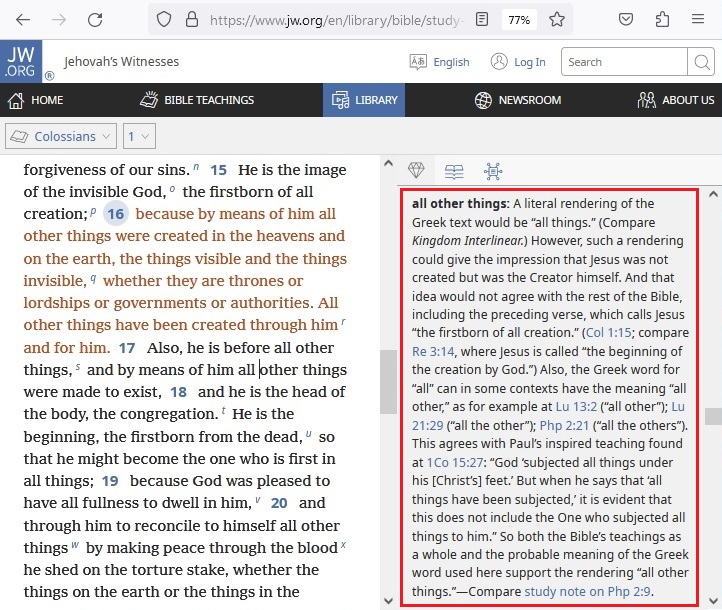The width and height of the screenshot is (722, 610).
Task: Click the JW.ORG logo
Action: tap(21, 61)
